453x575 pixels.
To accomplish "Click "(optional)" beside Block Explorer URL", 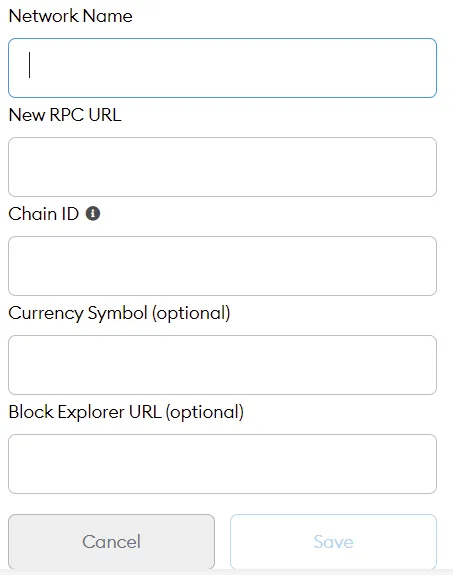I will click(205, 413).
